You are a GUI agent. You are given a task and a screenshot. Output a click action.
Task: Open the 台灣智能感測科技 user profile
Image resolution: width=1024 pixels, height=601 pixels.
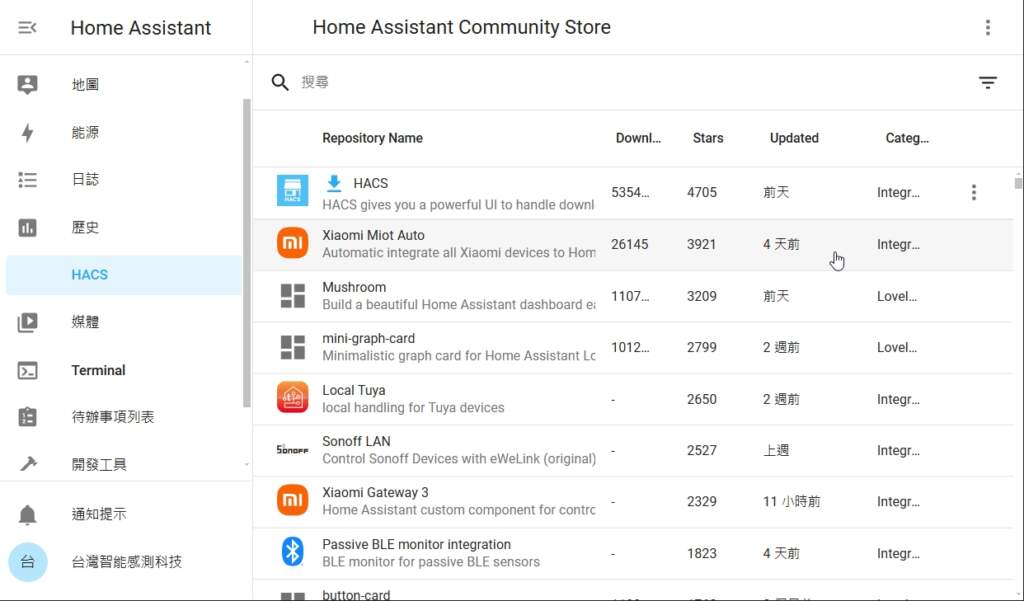click(x=126, y=562)
